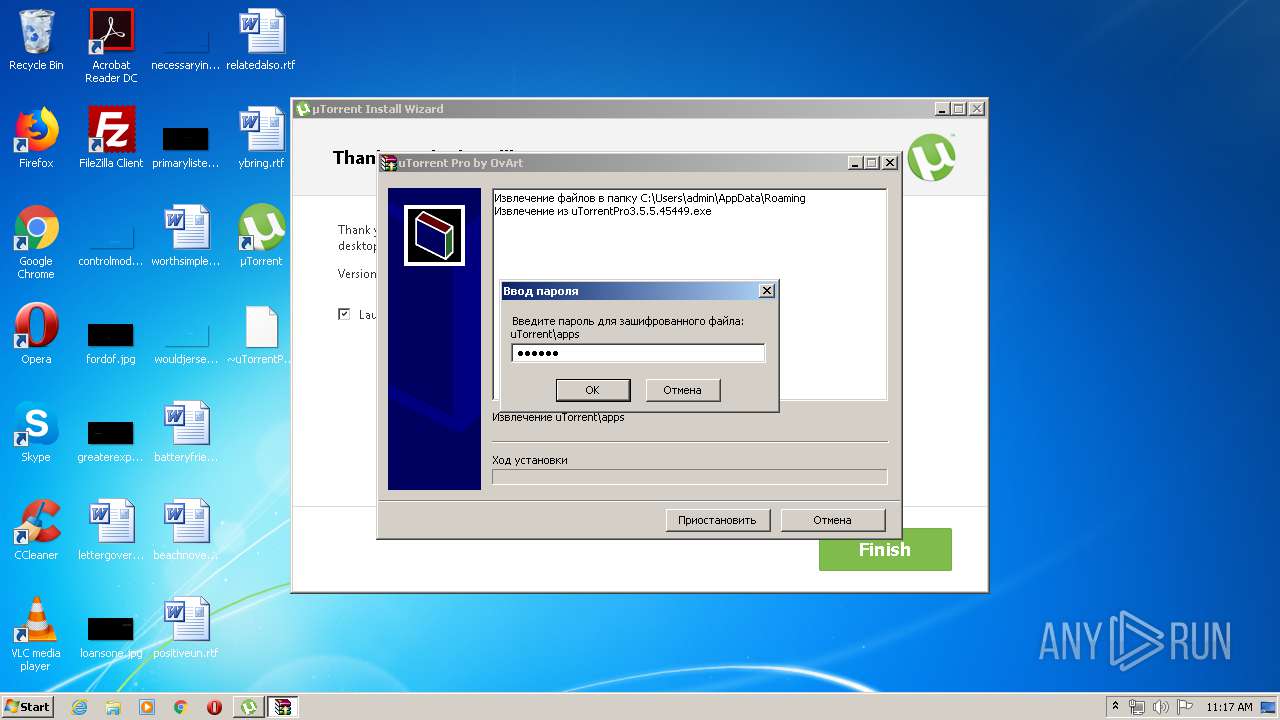This screenshot has height=720, width=1280.
Task: Switch to WinRAR installer taskbar item
Action: pyautogui.click(x=283, y=707)
